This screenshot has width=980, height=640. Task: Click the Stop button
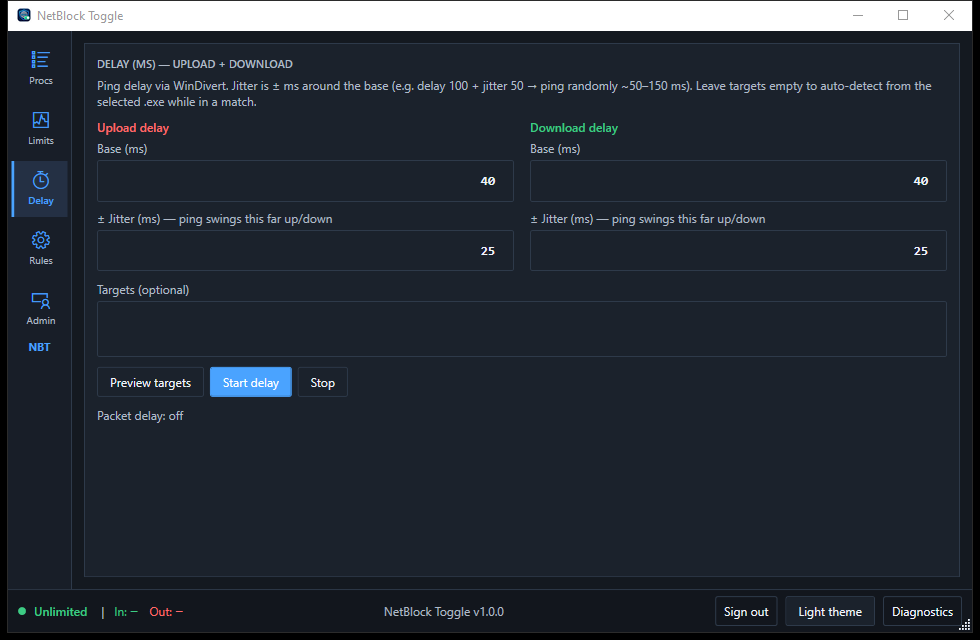pyautogui.click(x=322, y=382)
